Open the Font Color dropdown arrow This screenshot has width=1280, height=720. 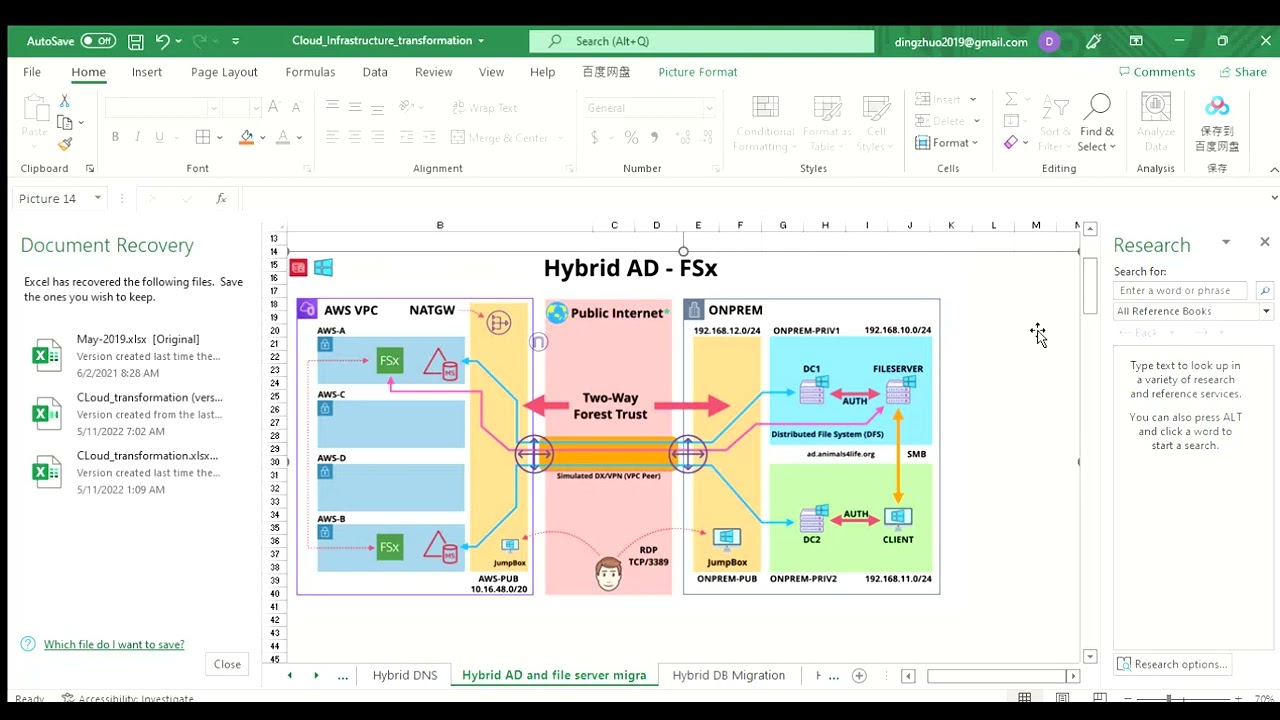pos(299,138)
